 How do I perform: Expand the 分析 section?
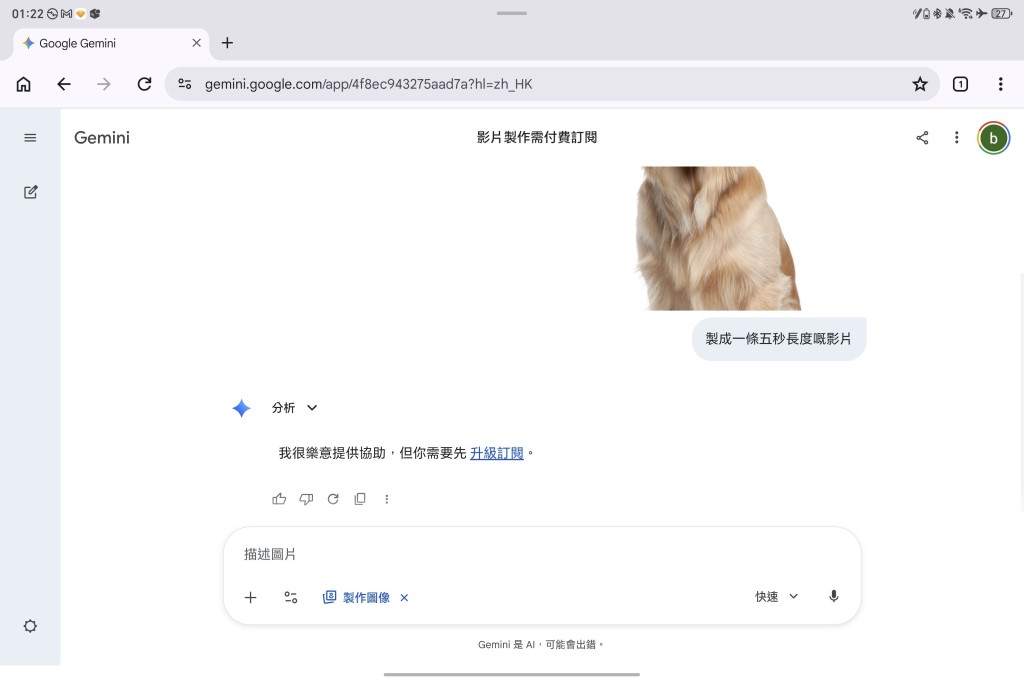[x=310, y=407]
